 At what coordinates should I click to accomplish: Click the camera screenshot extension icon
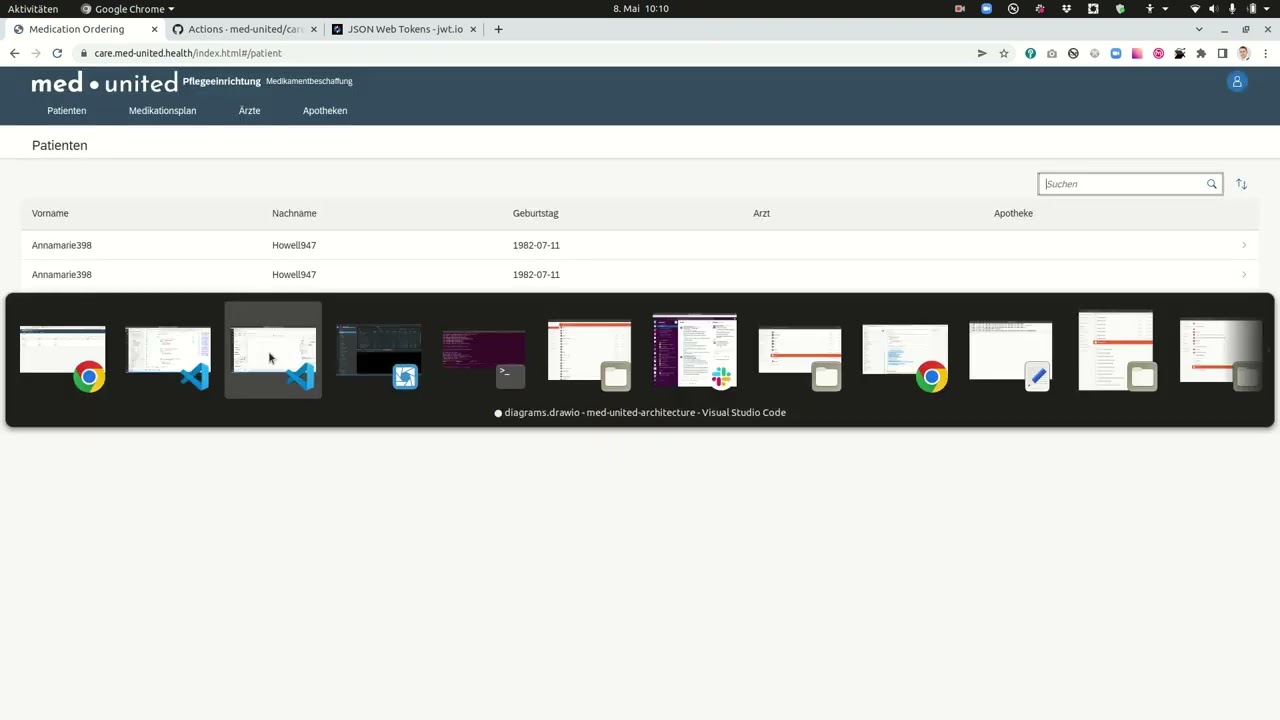point(1052,53)
